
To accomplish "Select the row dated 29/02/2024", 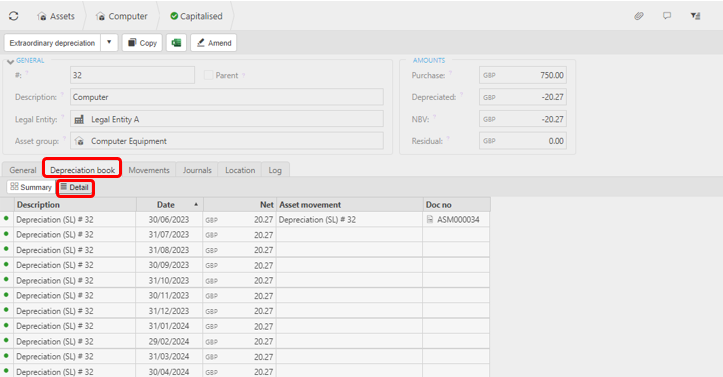I will [245, 342].
